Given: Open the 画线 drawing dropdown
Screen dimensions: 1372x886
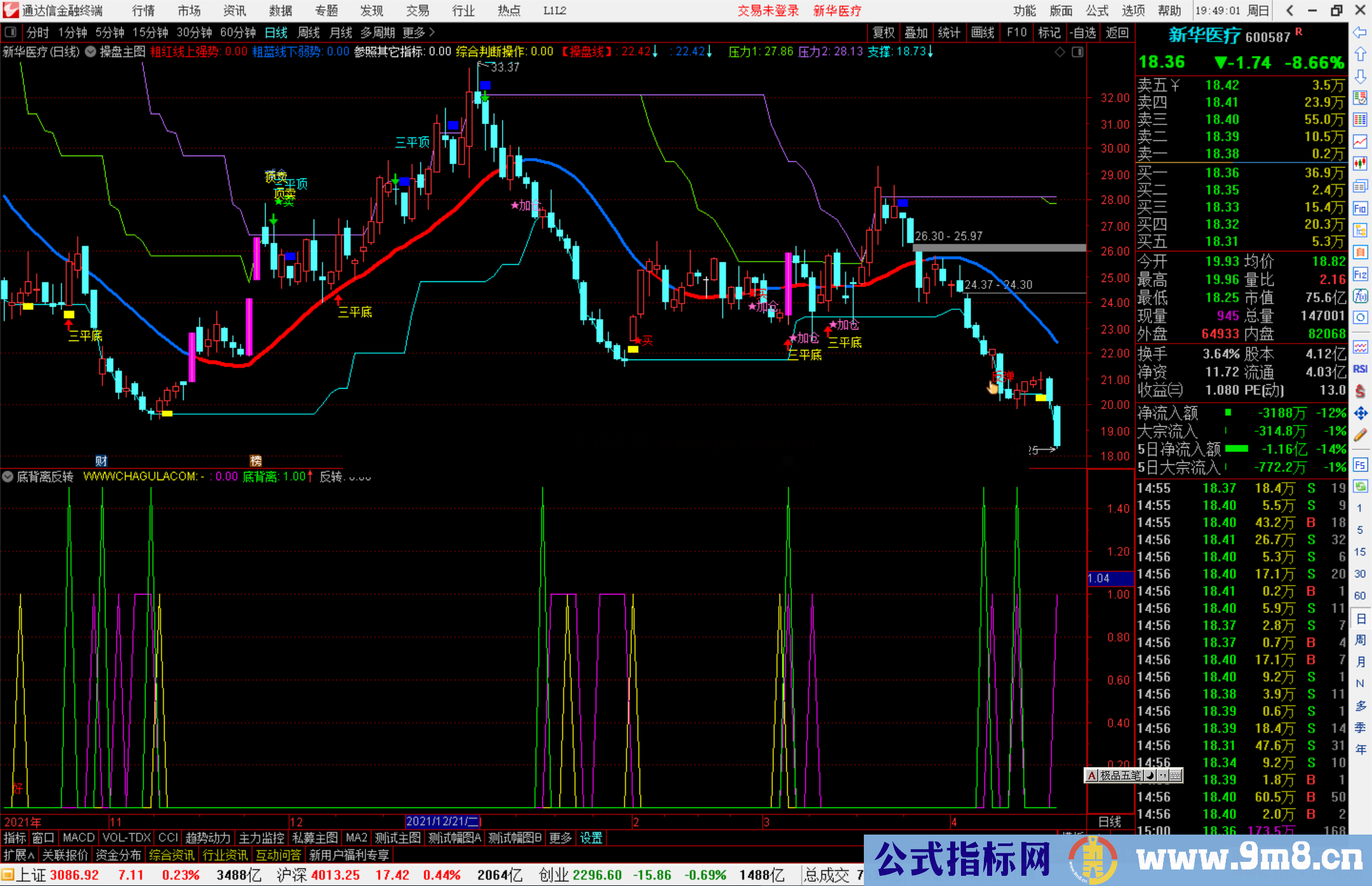Looking at the screenshot, I should click(x=983, y=32).
